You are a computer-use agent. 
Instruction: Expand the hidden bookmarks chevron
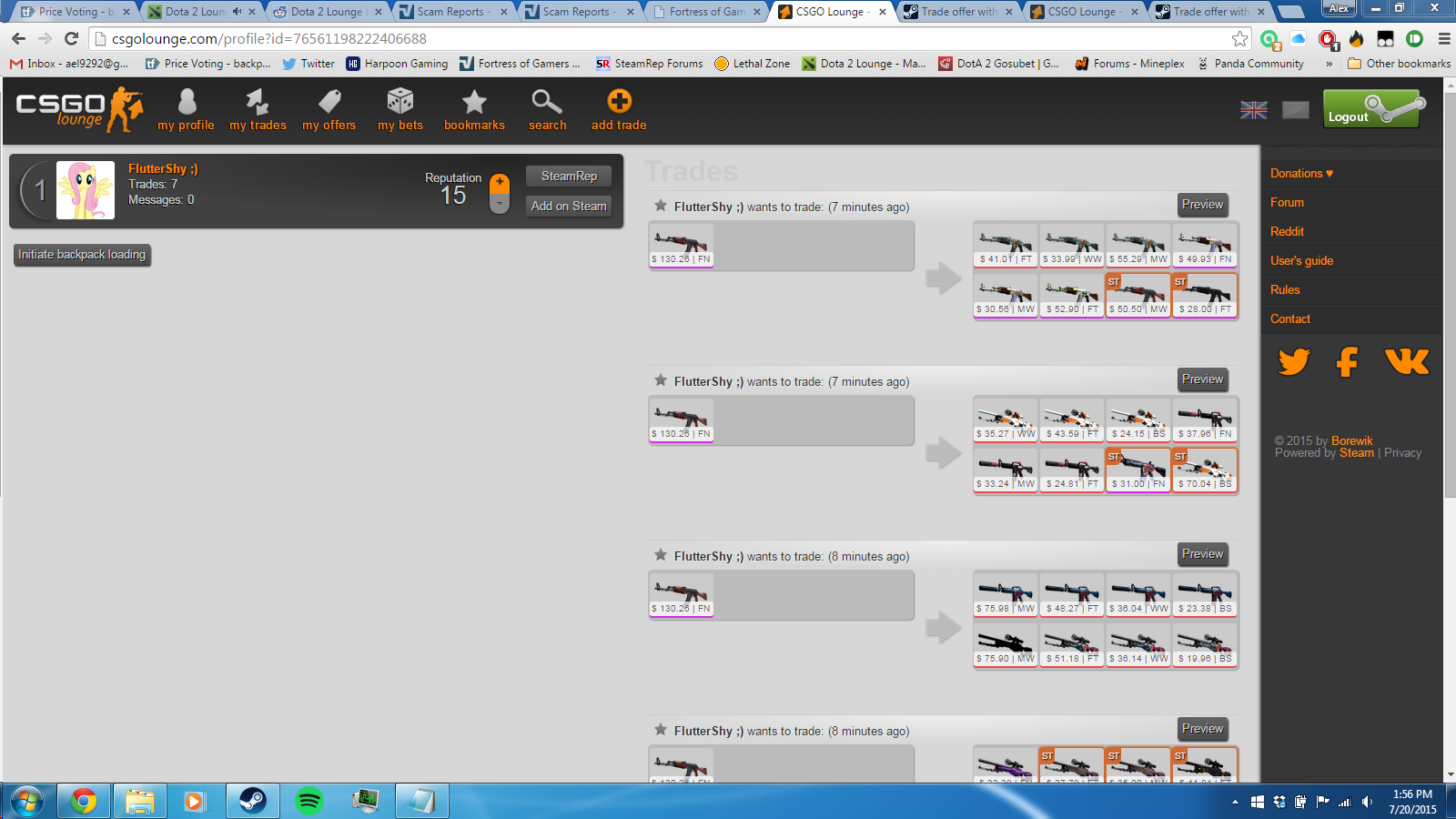1329,64
